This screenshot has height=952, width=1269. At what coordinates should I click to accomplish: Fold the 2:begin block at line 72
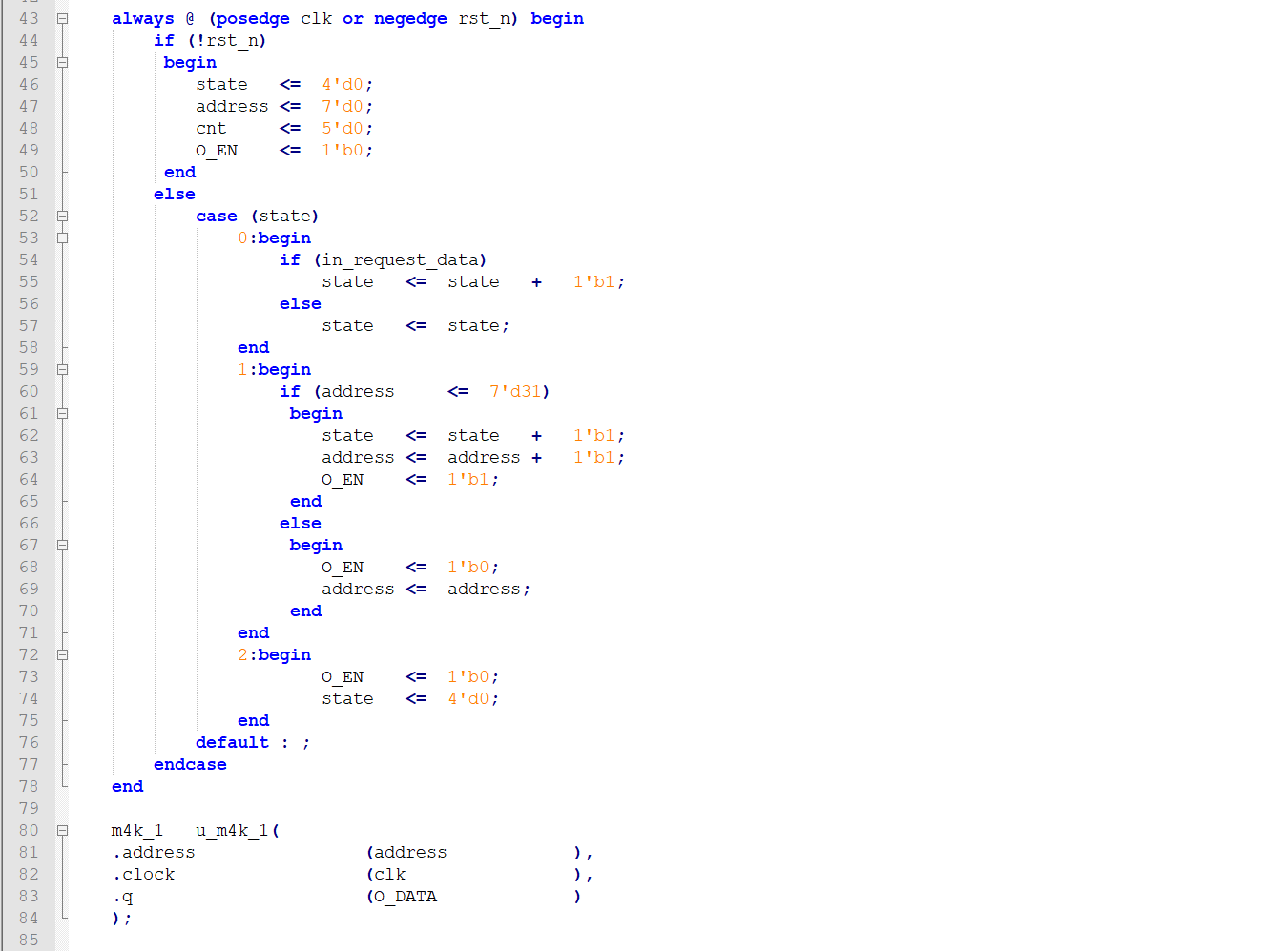62,655
